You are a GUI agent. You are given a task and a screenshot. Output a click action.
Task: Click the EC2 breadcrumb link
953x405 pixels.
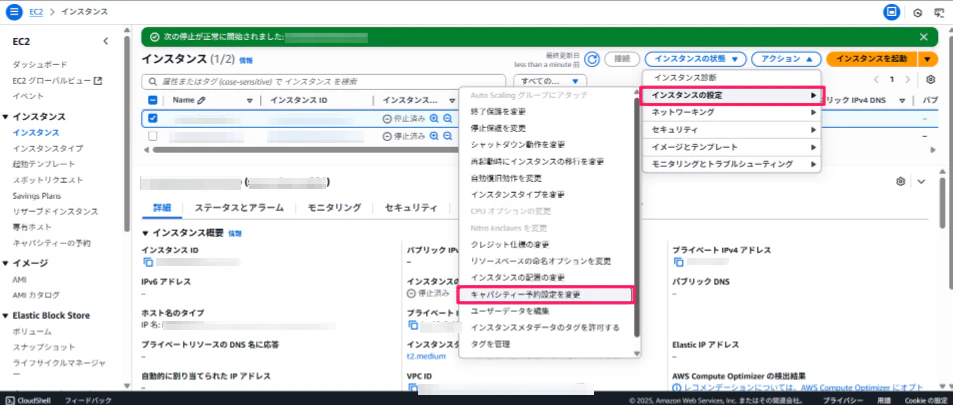(36, 12)
